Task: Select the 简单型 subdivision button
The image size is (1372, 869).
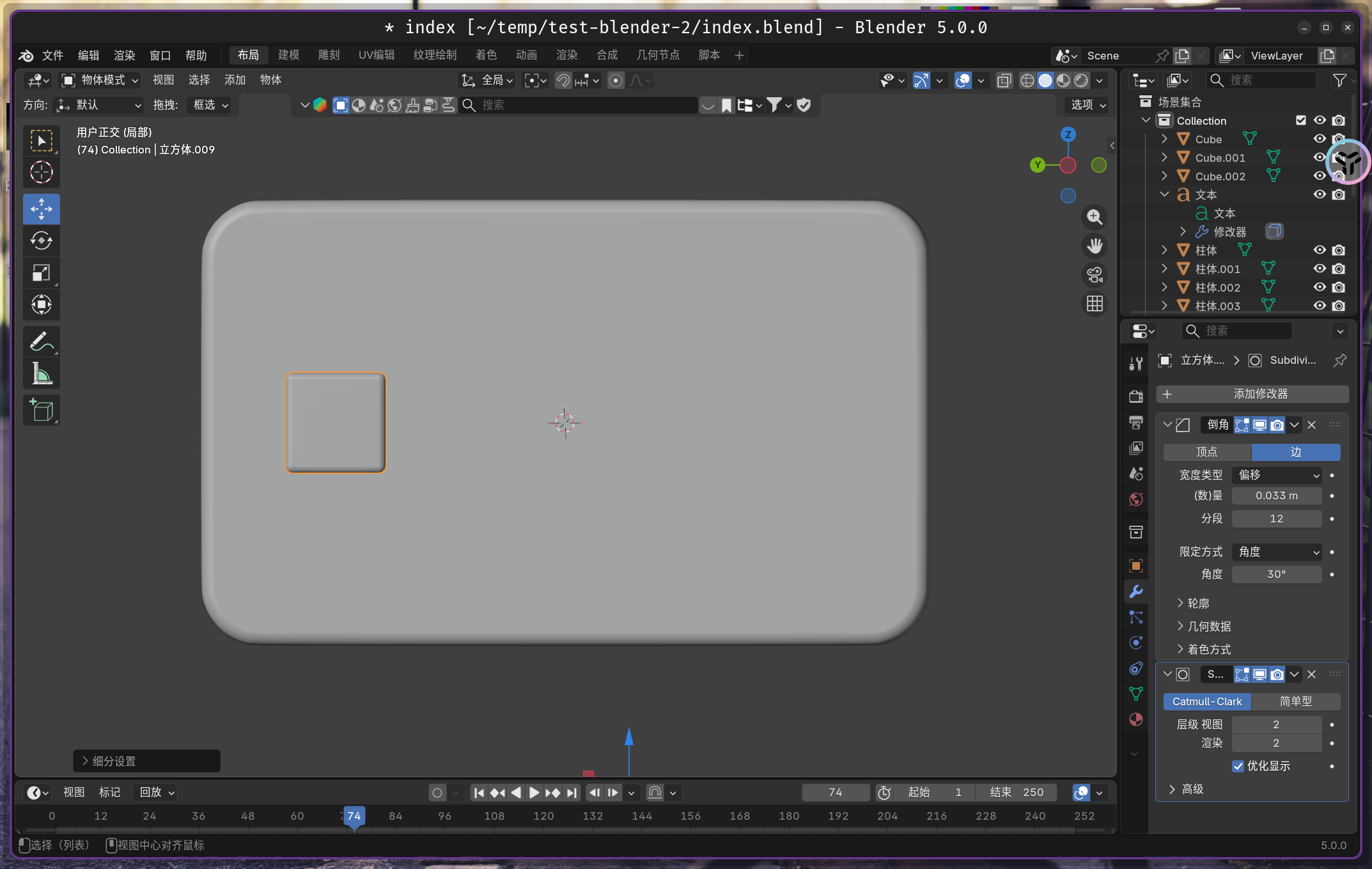Action: (1295, 701)
